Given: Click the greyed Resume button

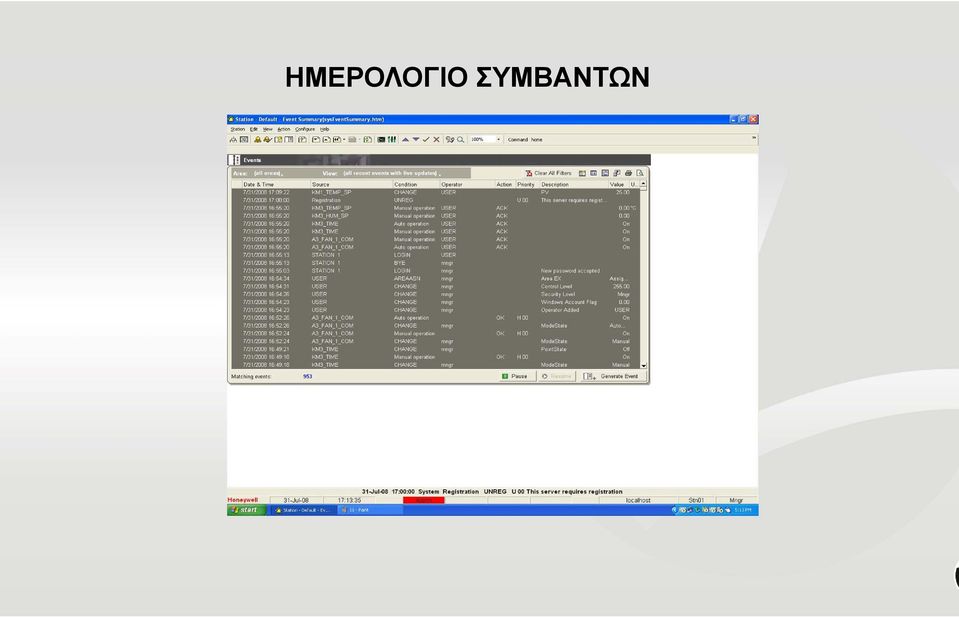Looking at the screenshot, I should (557, 376).
